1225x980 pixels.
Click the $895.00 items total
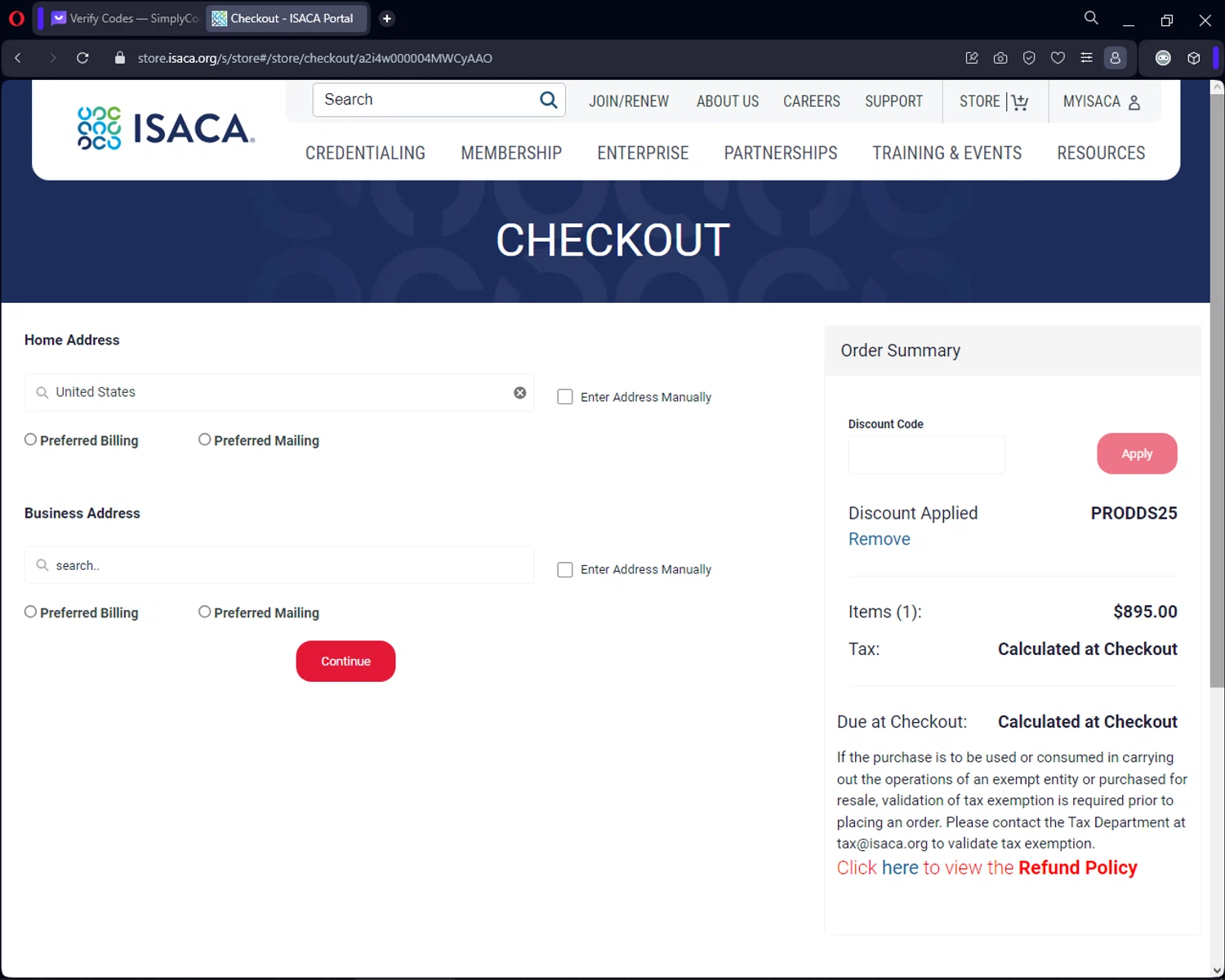1145,612
